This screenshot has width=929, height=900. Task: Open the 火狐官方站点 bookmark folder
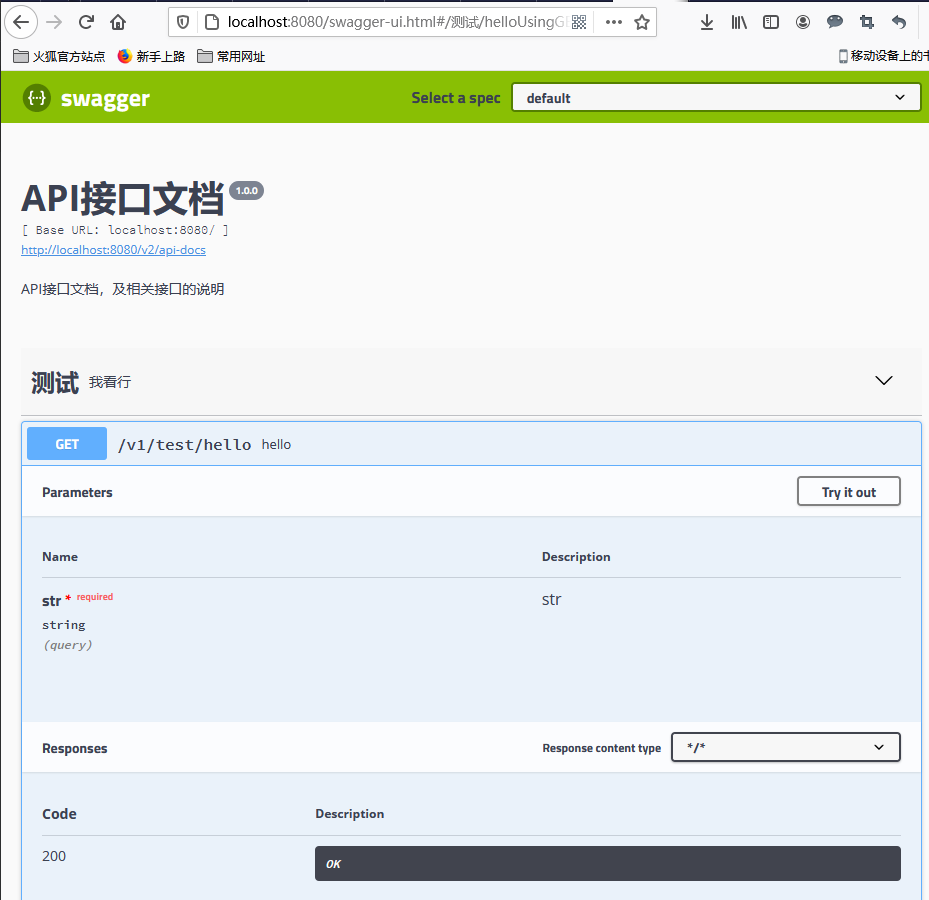59,56
